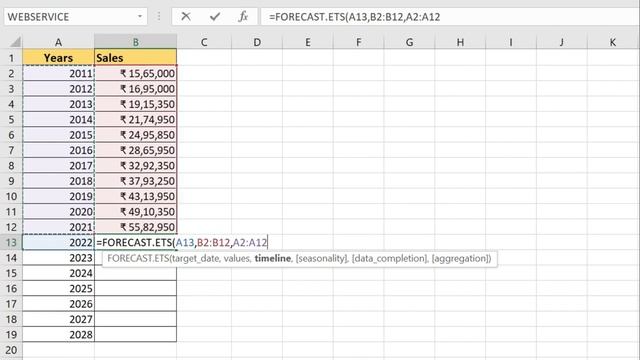
Task: Select row 13 header
Action: [11, 242]
